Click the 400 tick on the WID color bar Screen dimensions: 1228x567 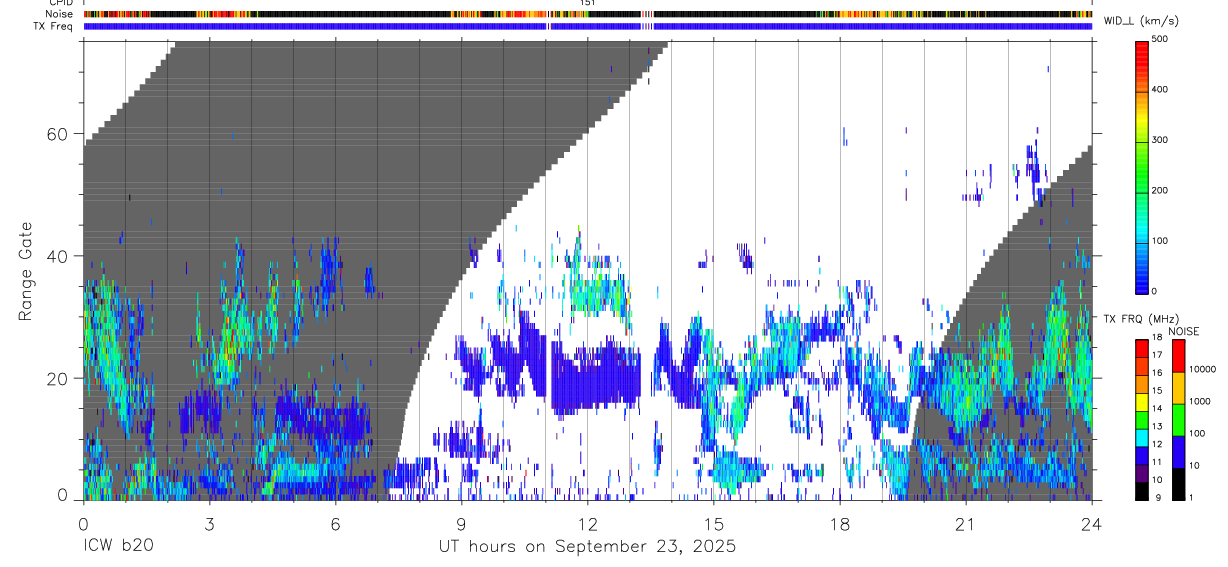pos(1159,90)
